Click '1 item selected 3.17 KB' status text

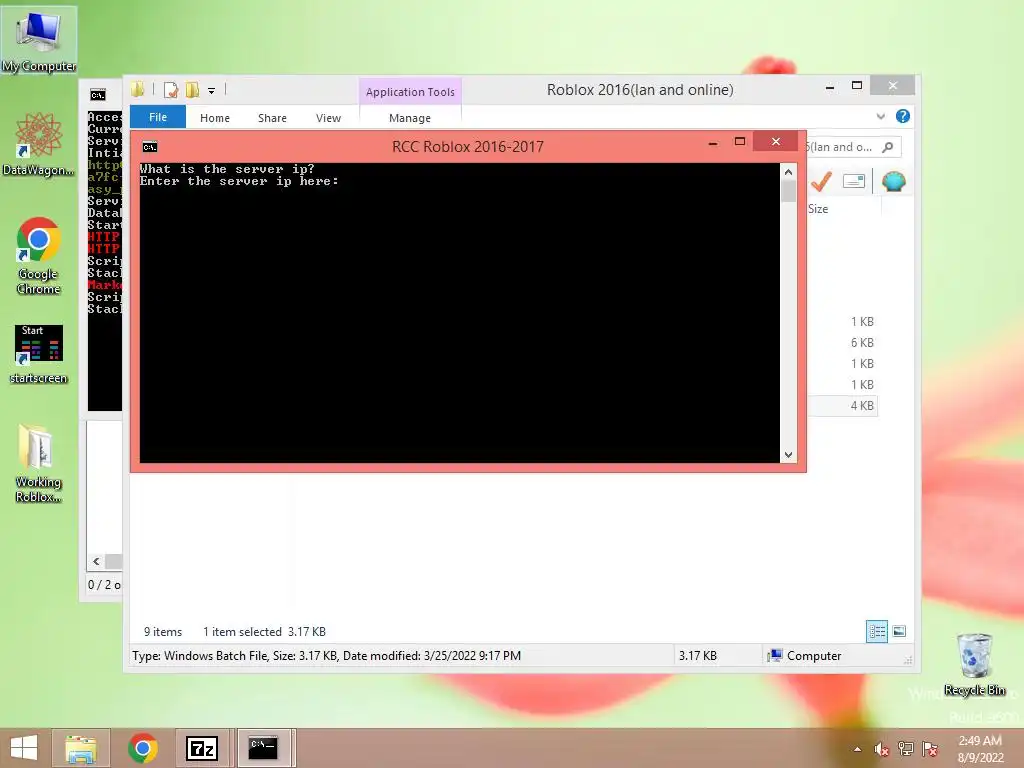264,632
